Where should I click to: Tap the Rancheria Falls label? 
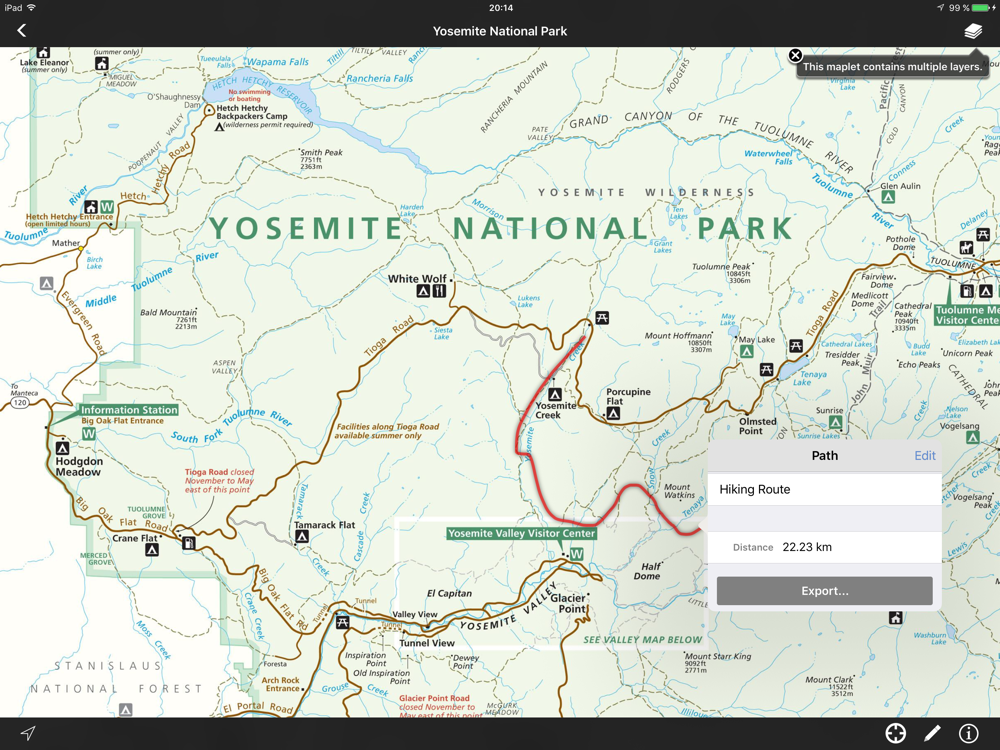[x=379, y=78]
